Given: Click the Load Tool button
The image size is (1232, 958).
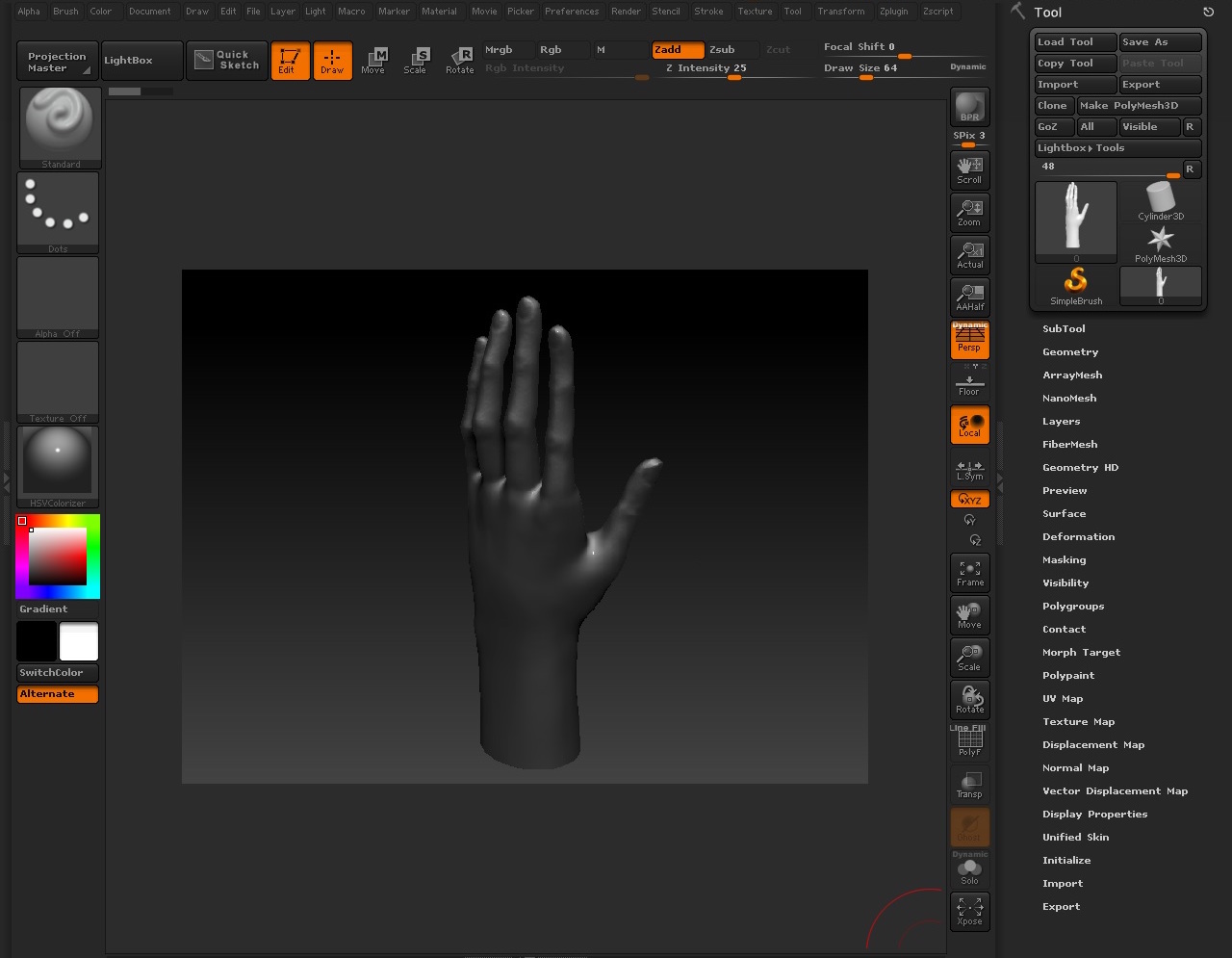Looking at the screenshot, I should [1075, 42].
